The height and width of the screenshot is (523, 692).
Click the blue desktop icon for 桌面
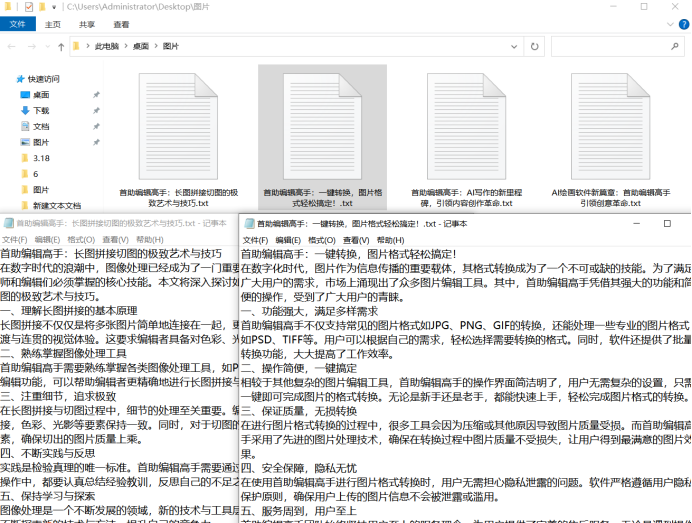25,95
